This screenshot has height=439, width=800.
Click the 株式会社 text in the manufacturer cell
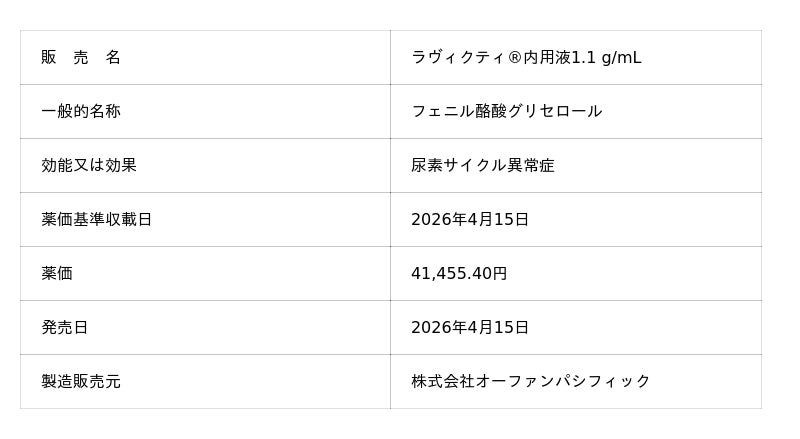click(x=442, y=382)
